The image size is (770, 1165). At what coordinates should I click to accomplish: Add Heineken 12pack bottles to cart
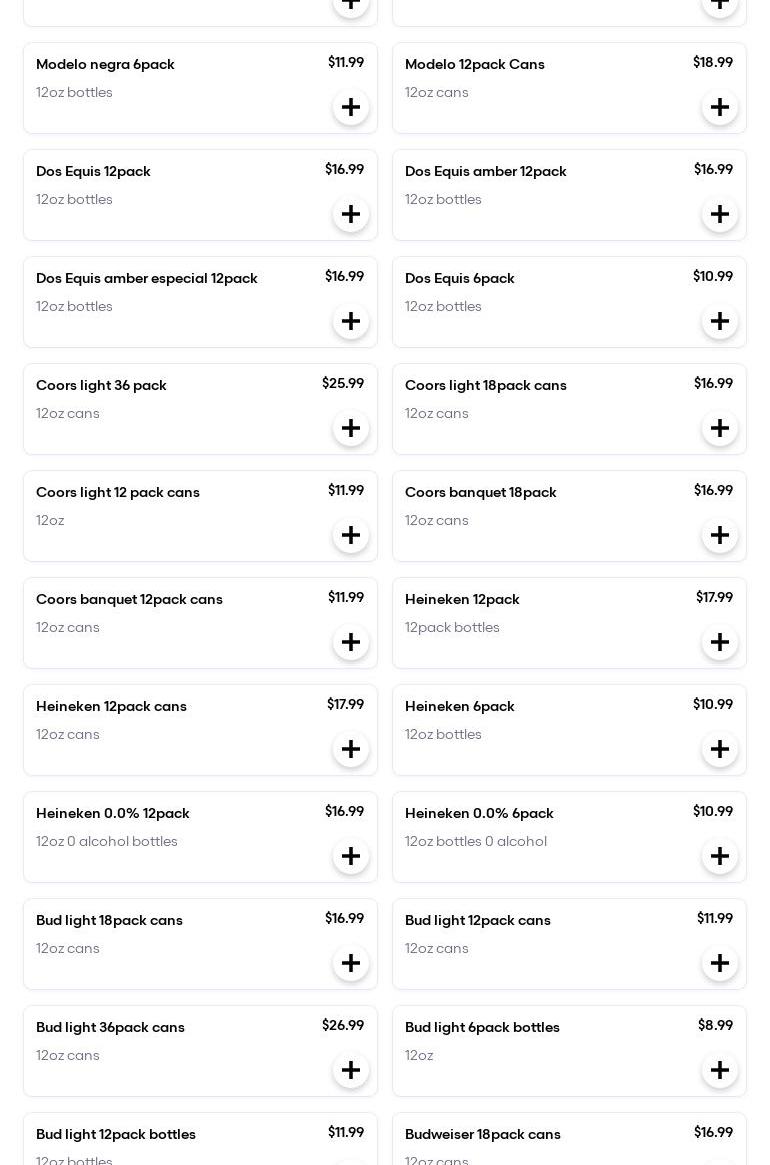click(720, 643)
